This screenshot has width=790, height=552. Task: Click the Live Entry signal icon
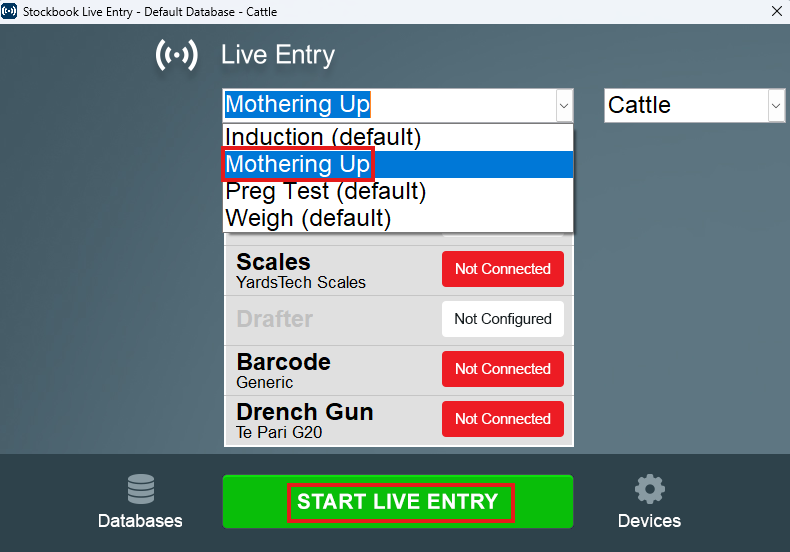[x=177, y=55]
